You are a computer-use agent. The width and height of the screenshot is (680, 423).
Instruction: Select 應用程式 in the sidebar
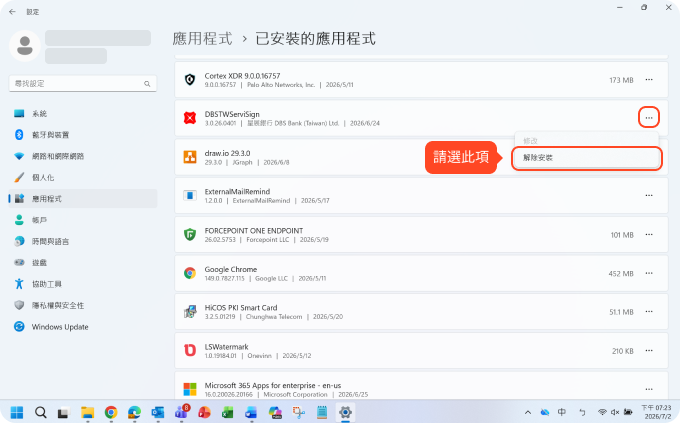(x=82, y=199)
